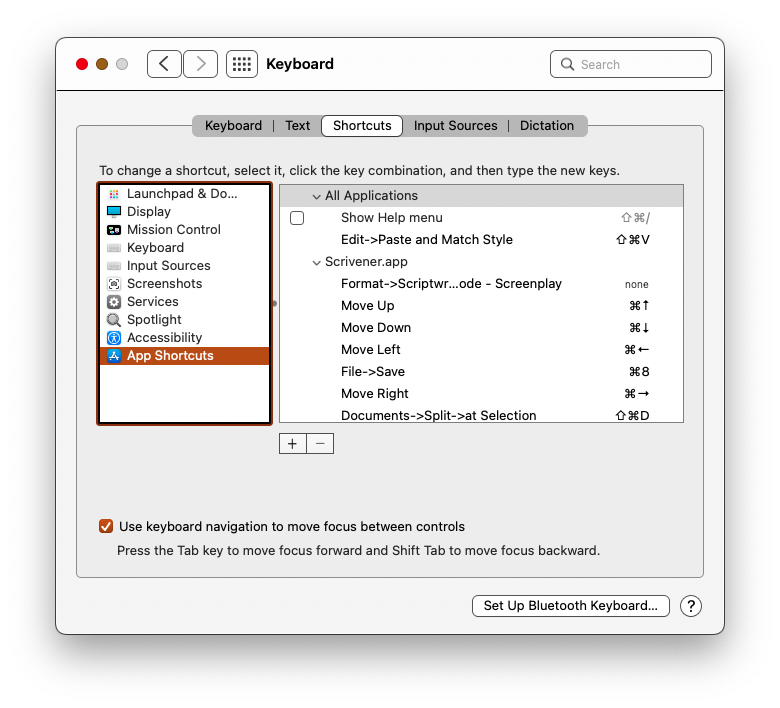Click the 'none' key combination value
This screenshot has height=708, width=780.
[x=637, y=284]
